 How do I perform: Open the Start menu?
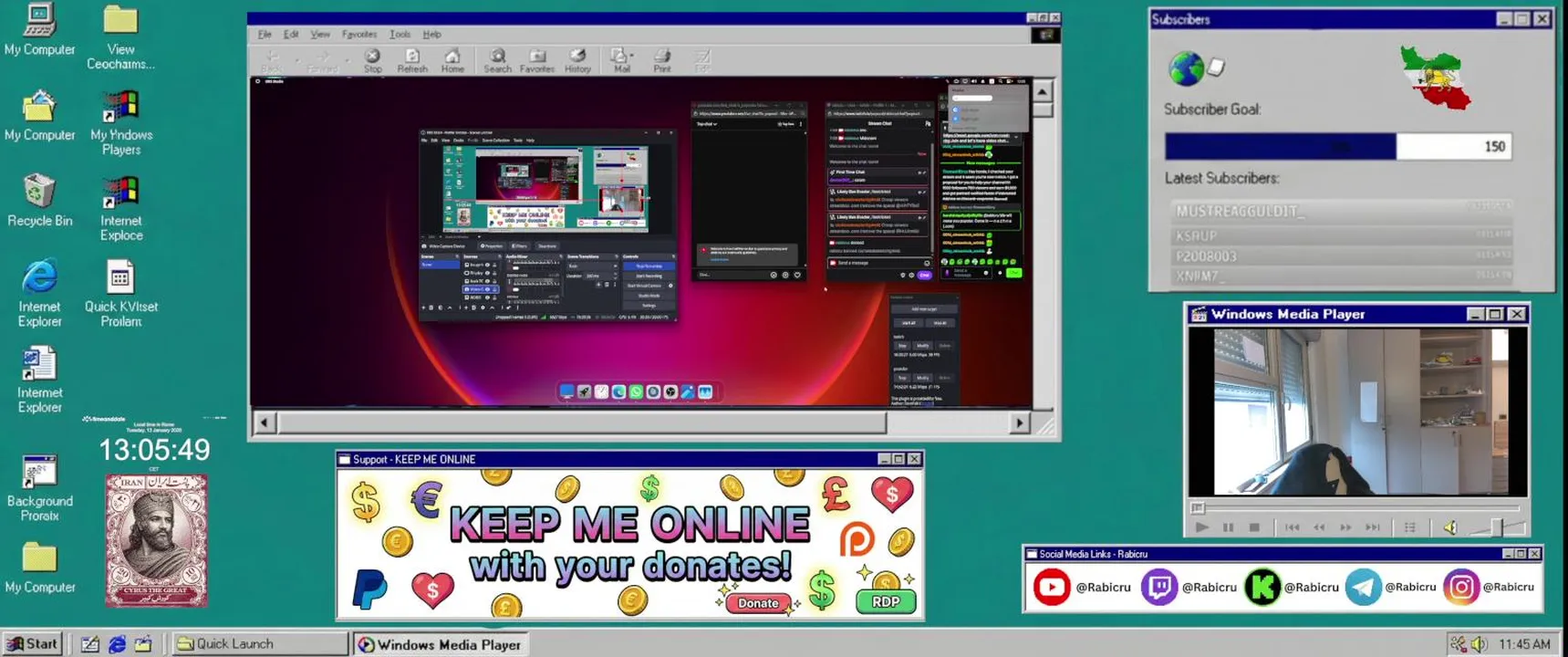point(32,644)
